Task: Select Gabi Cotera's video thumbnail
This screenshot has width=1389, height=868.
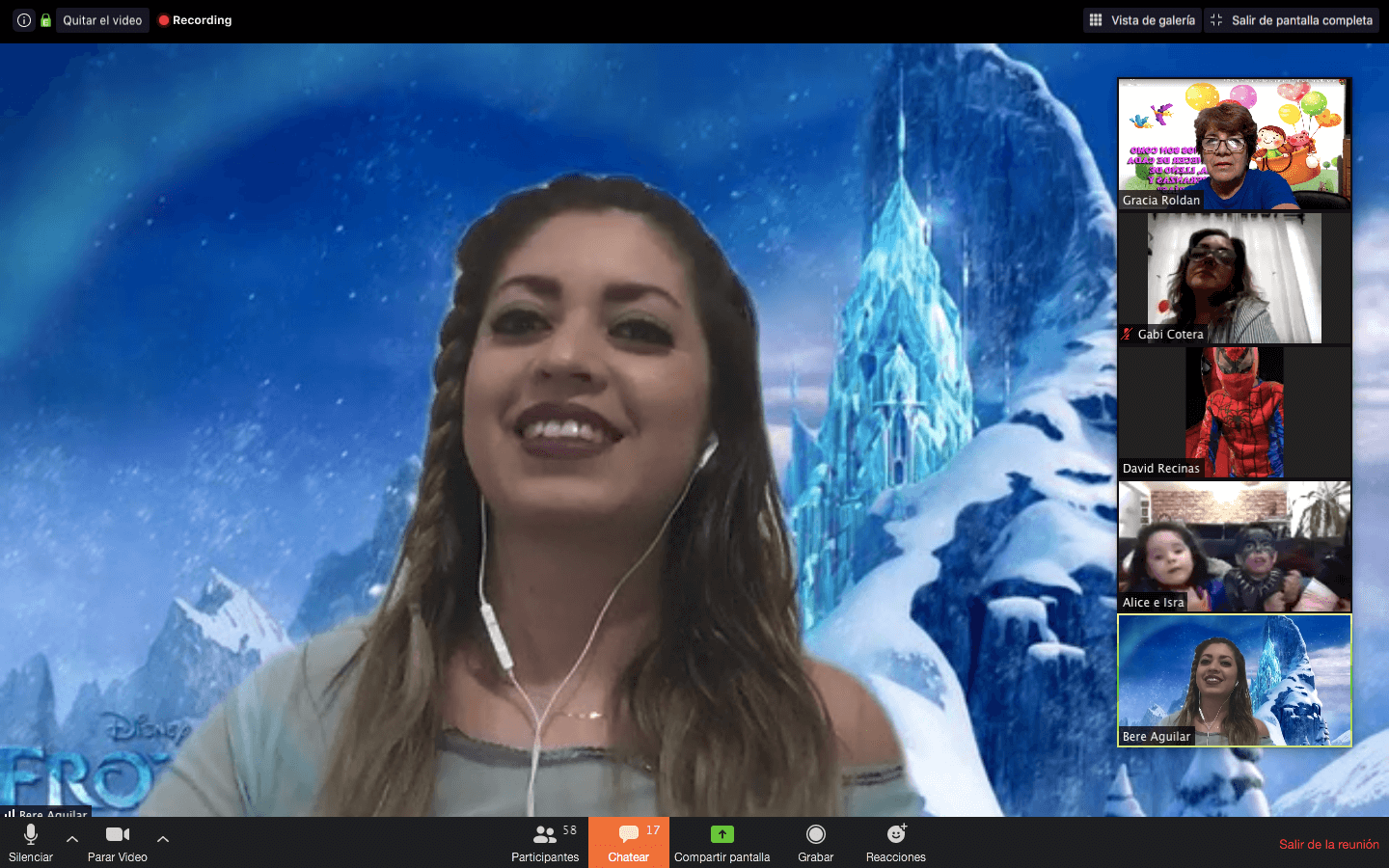Action: pos(1235,278)
